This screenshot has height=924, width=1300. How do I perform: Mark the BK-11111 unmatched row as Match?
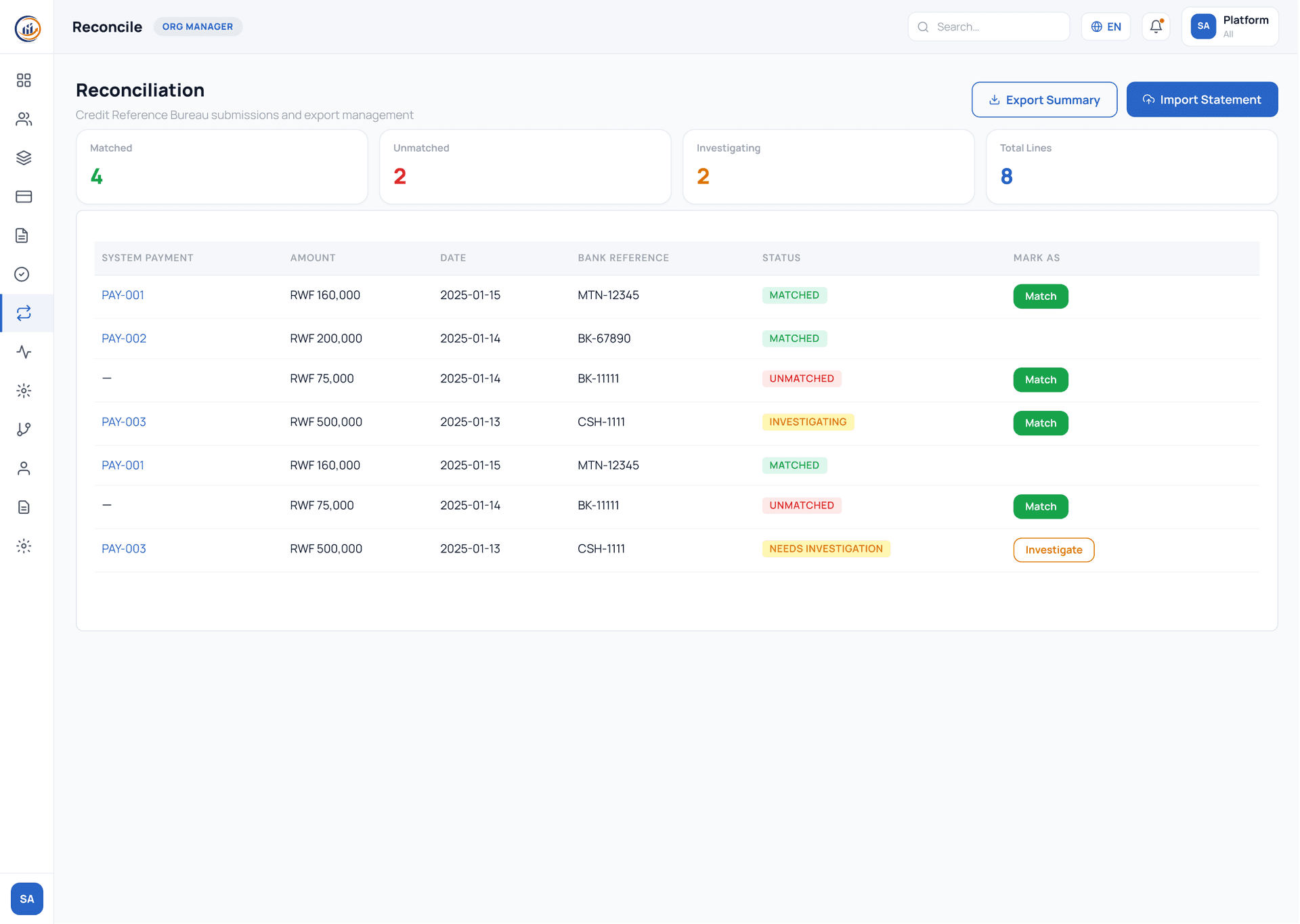tap(1041, 380)
